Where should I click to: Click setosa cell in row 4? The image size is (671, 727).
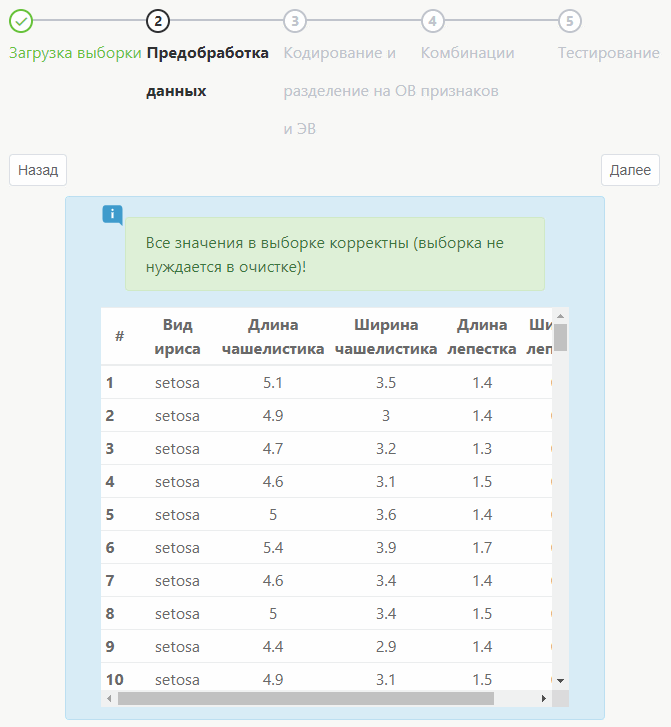177,482
